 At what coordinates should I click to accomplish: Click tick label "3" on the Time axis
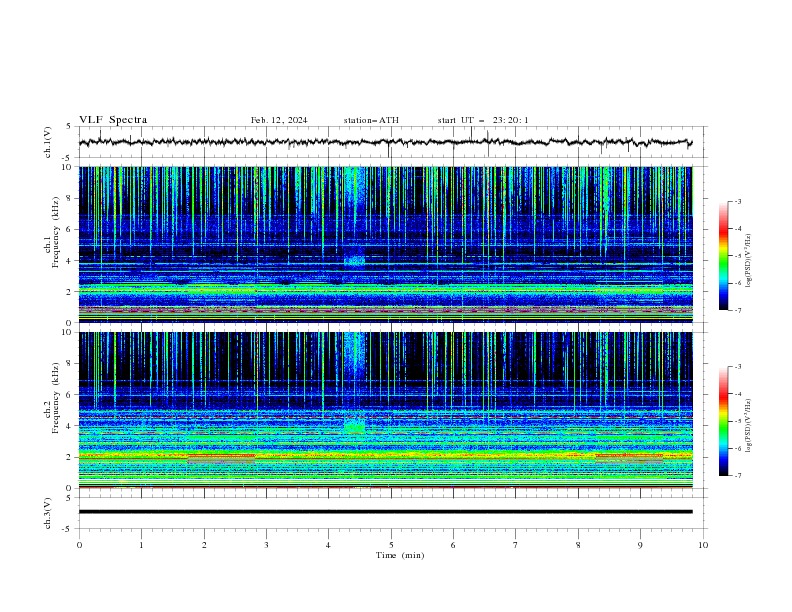point(266,545)
